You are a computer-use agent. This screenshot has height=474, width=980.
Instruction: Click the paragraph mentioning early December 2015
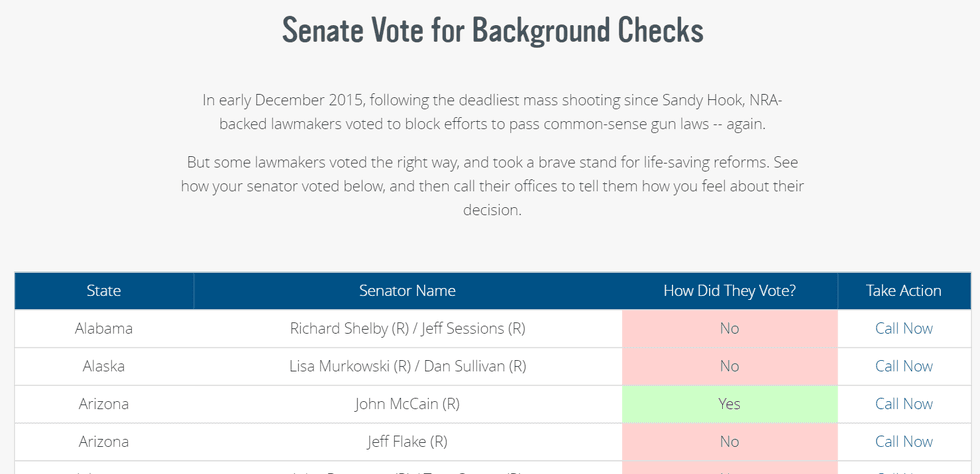pos(492,112)
